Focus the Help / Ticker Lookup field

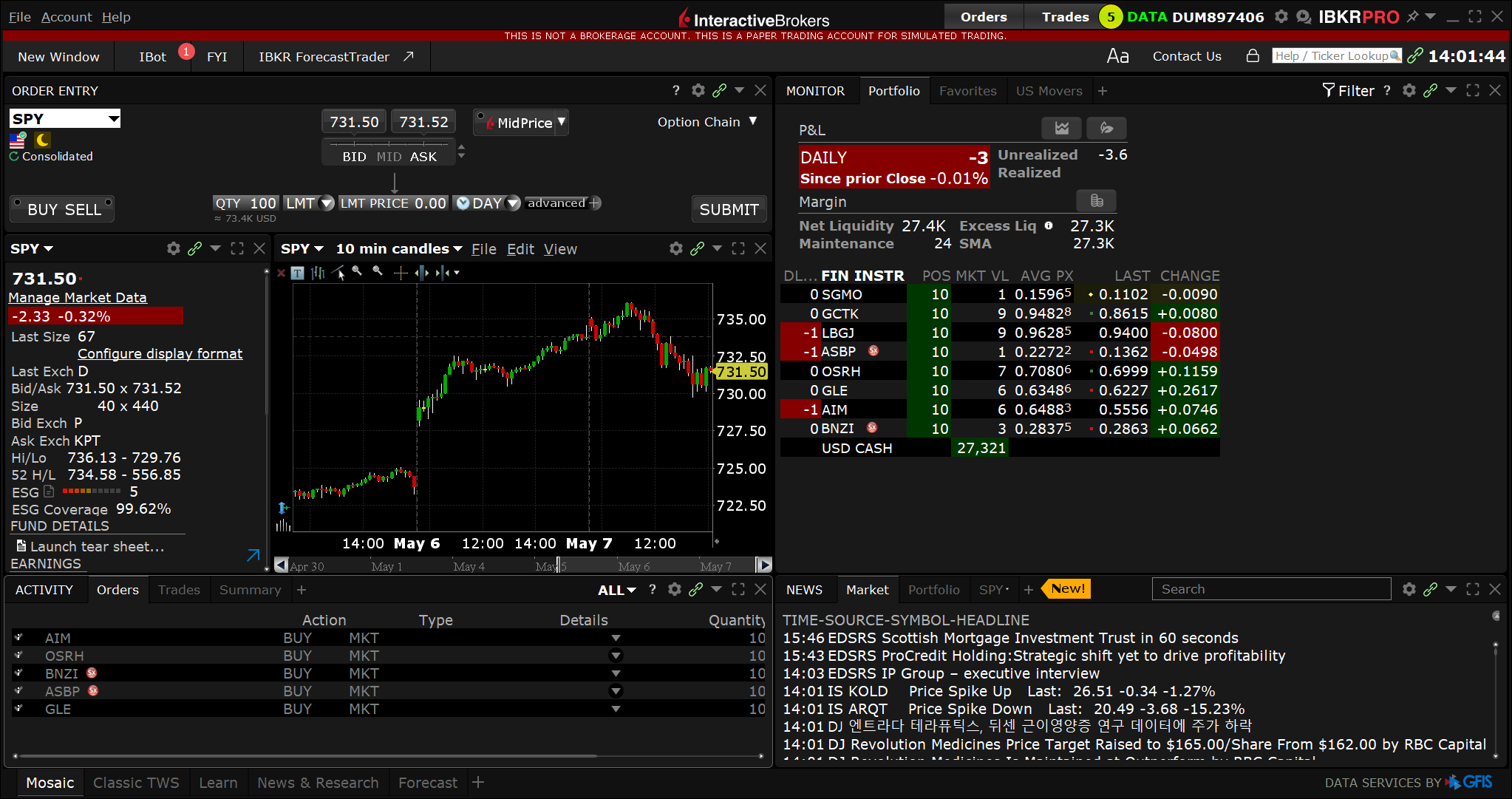tap(1337, 55)
